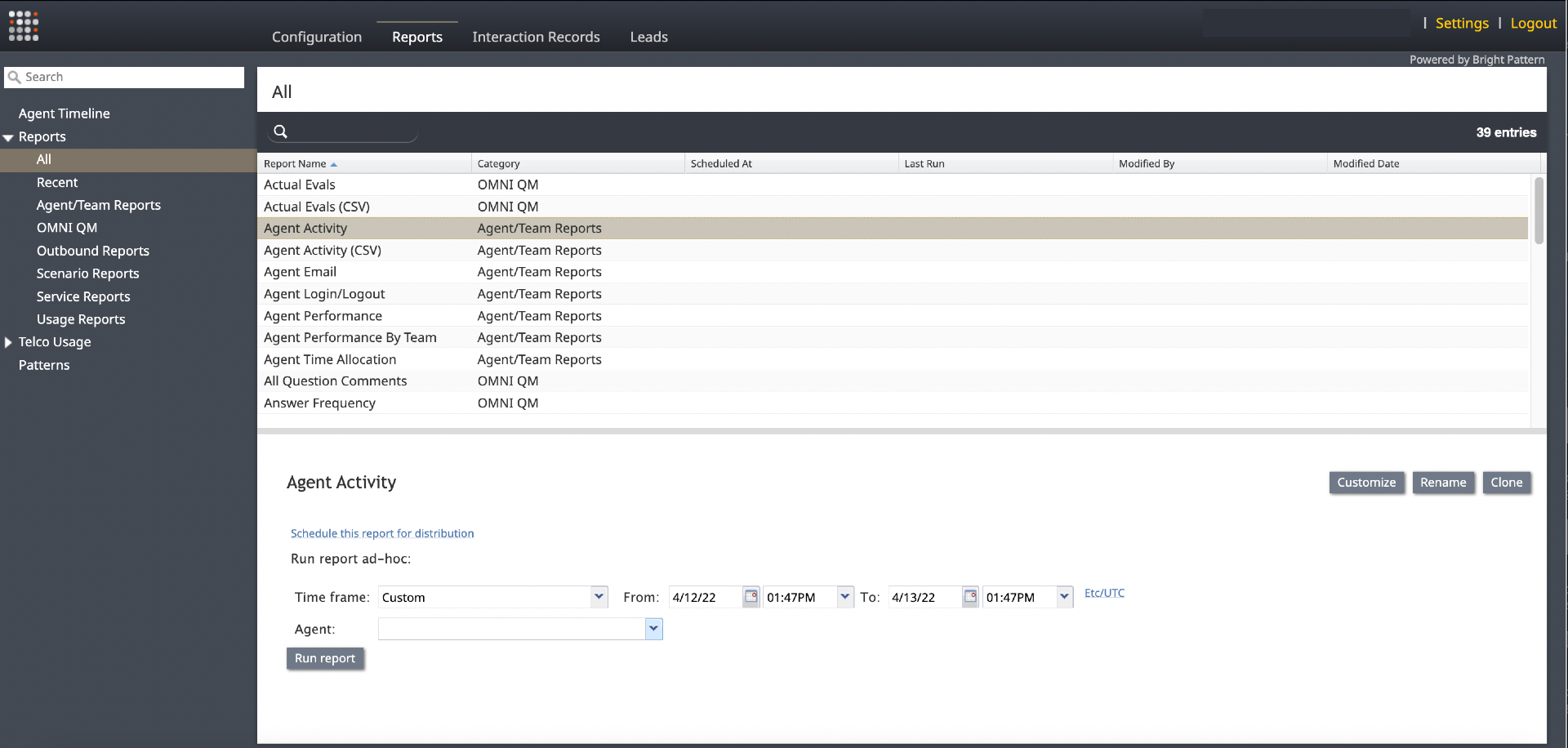1568x748 pixels.
Task: Click the Run report button
Action: point(325,658)
